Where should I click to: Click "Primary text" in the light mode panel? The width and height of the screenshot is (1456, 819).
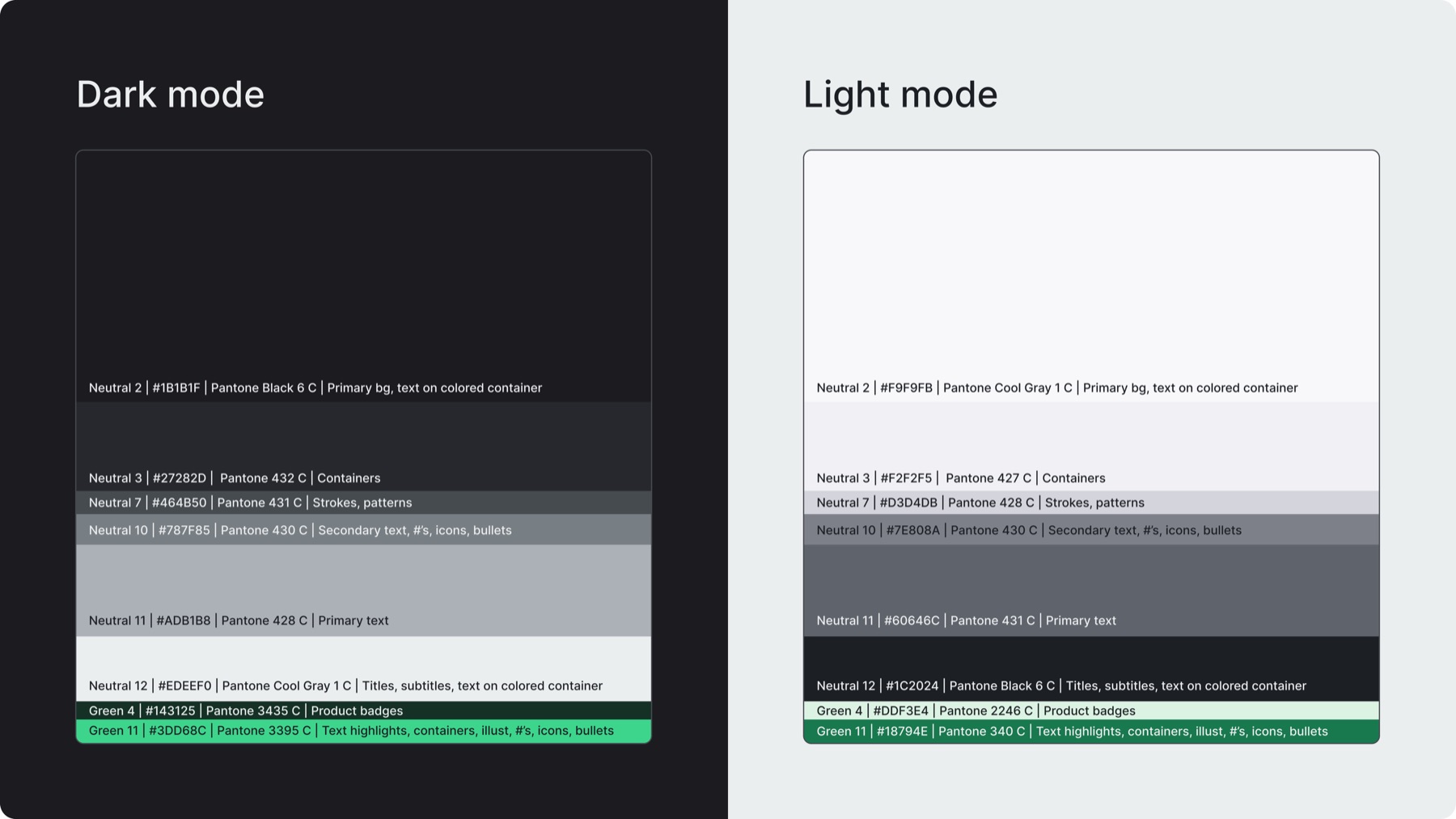1081,621
